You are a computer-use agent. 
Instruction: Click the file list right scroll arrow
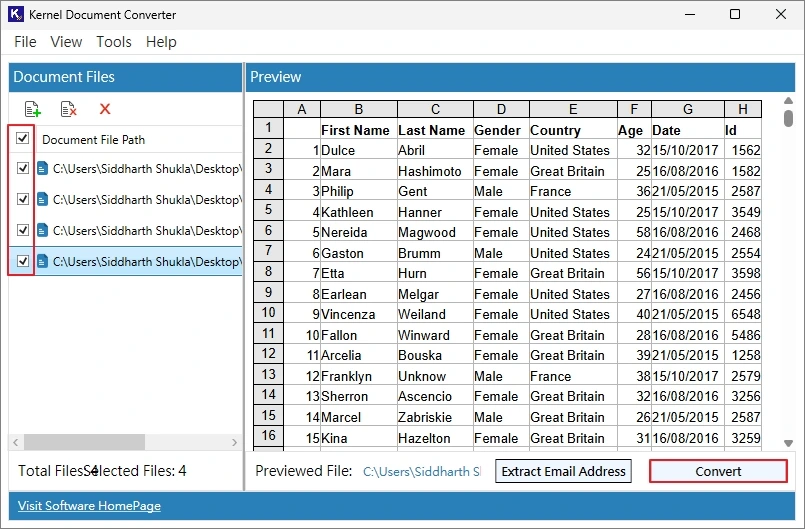235,442
